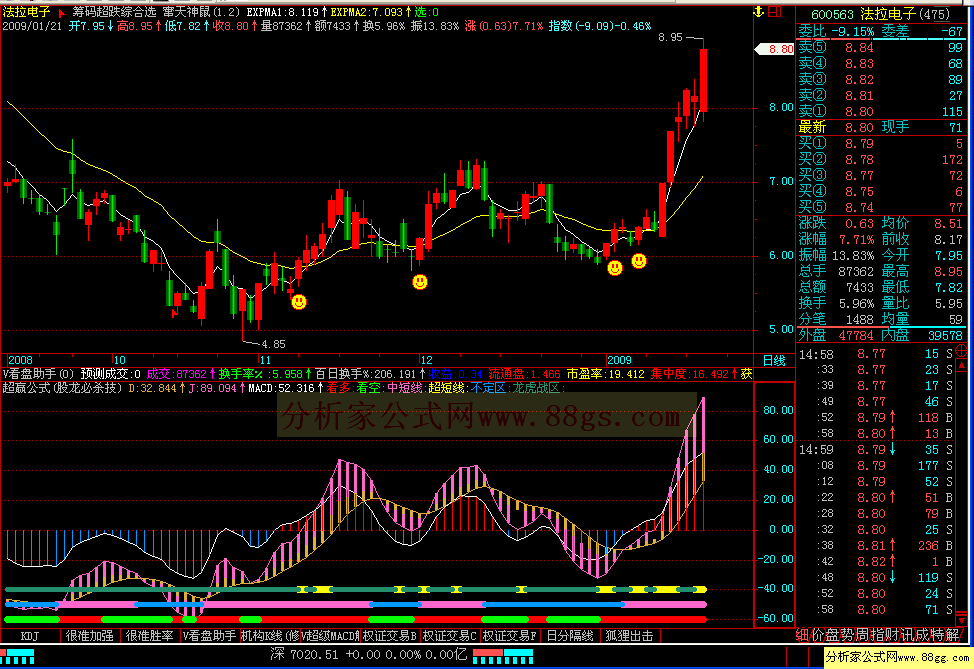Switch to the 指 tab in right panel
Screen dimensions: 974x669
point(878,635)
